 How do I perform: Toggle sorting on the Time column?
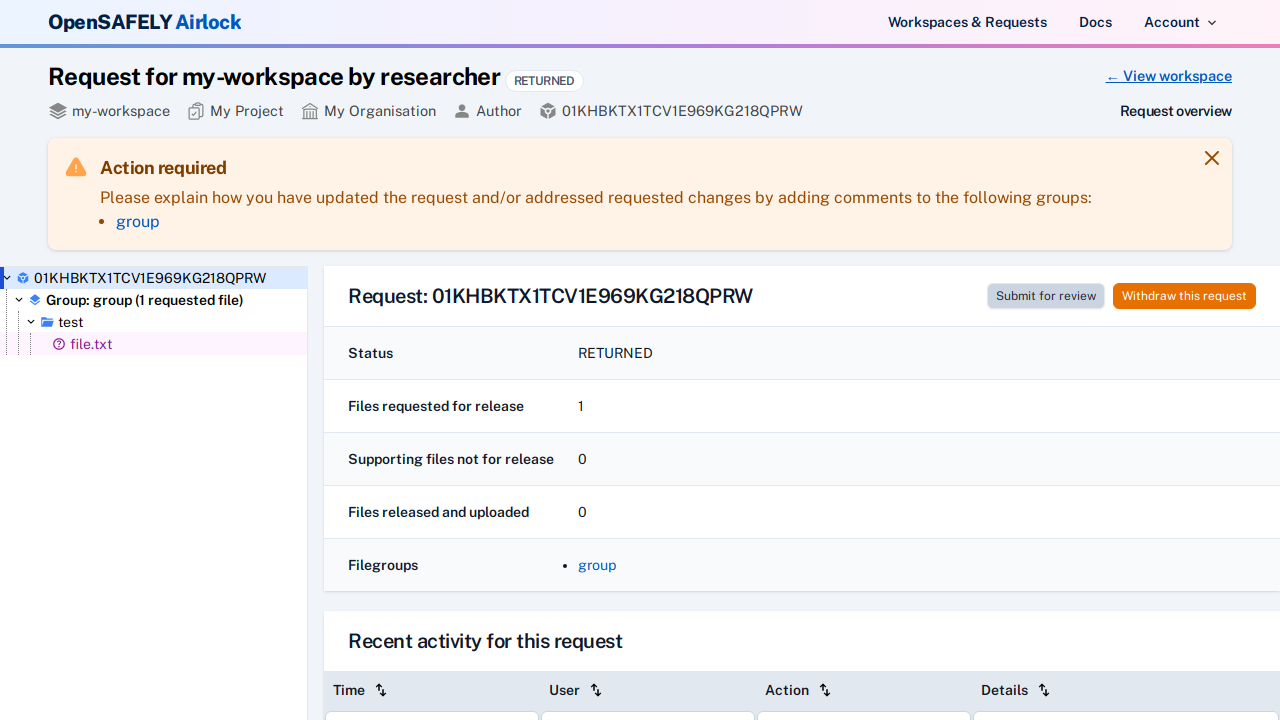tap(381, 690)
